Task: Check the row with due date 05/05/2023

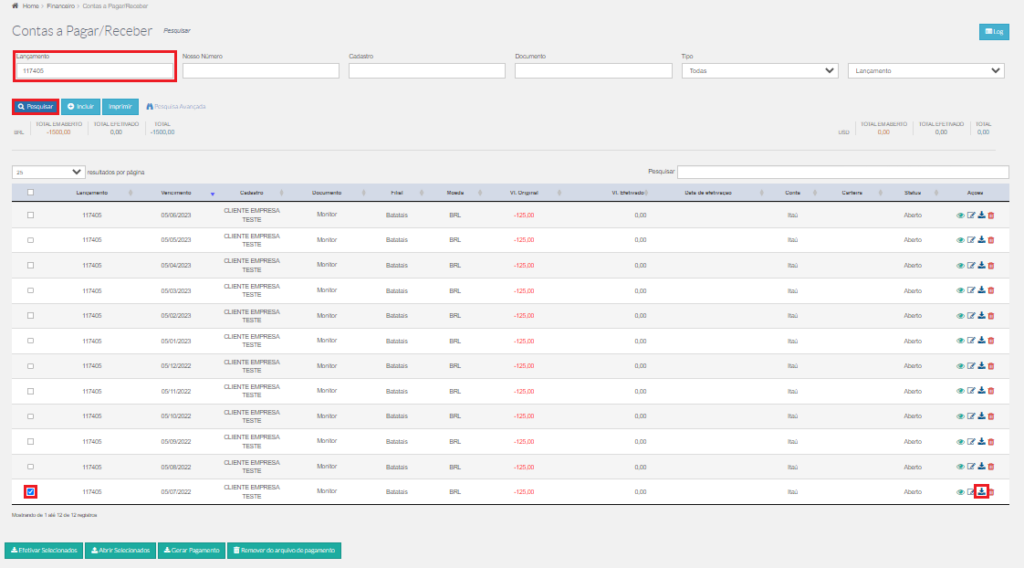Action: (31, 240)
